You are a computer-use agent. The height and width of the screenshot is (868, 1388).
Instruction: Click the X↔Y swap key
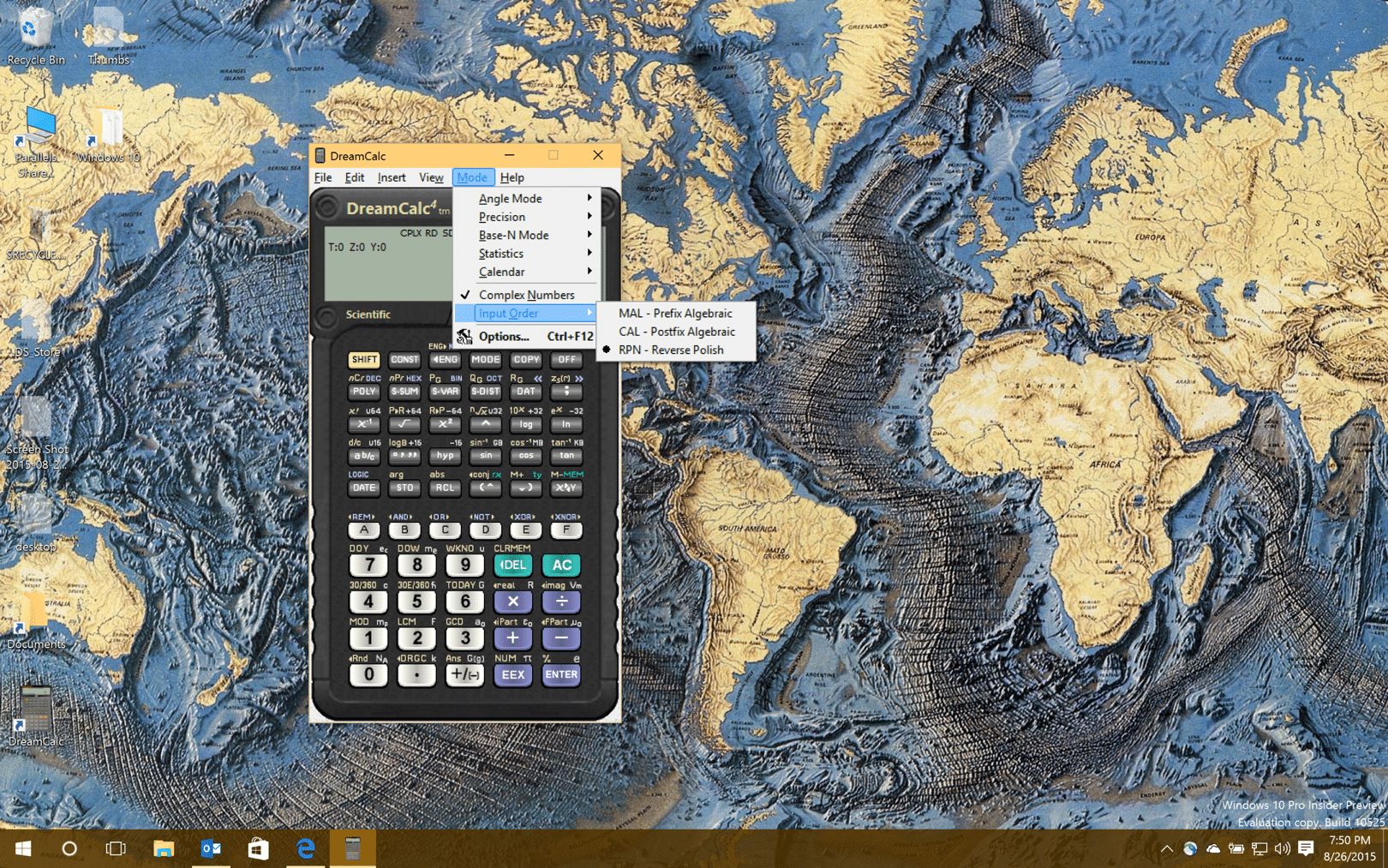(565, 488)
